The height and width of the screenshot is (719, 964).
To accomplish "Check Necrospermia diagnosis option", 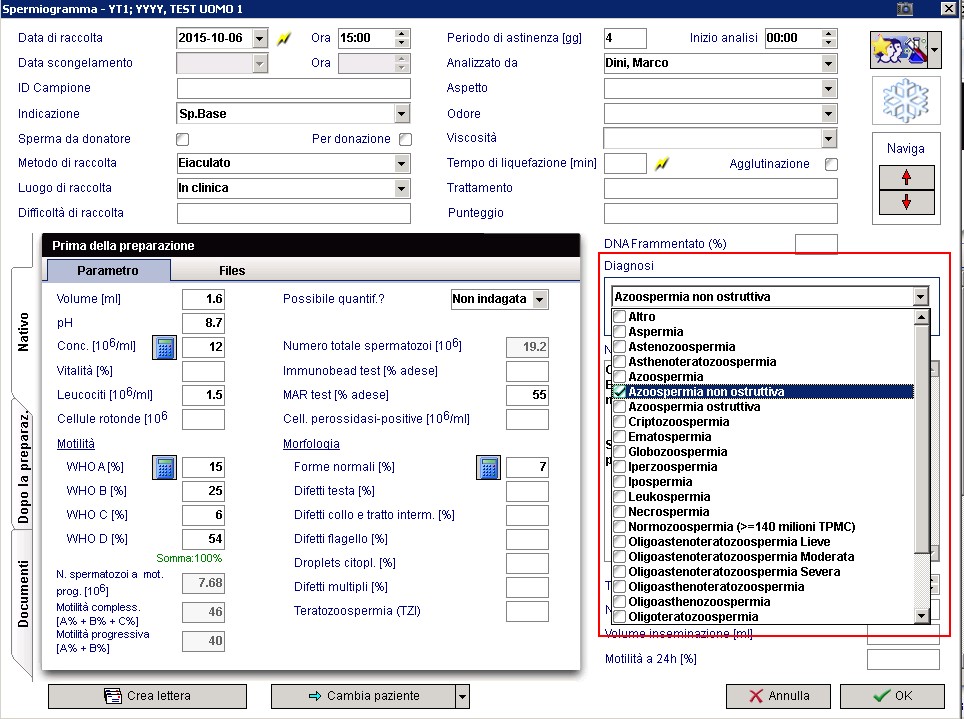I will pos(620,512).
